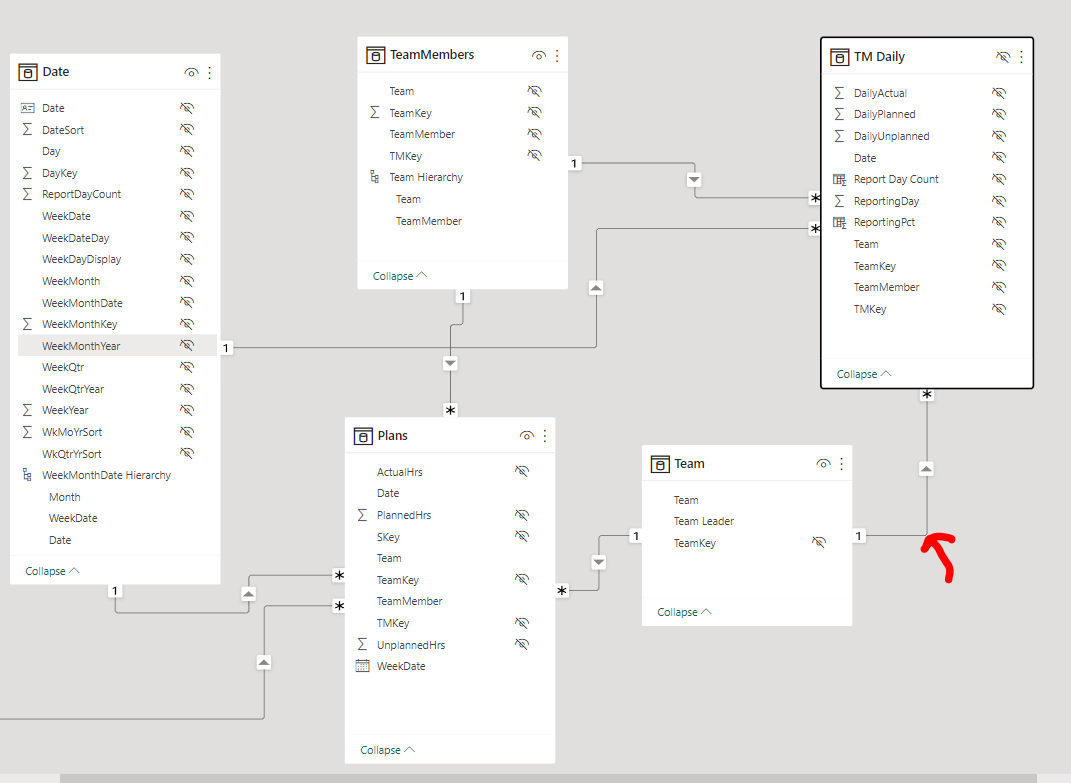
Task: Toggle visibility of the Plans table
Action: click(x=527, y=436)
